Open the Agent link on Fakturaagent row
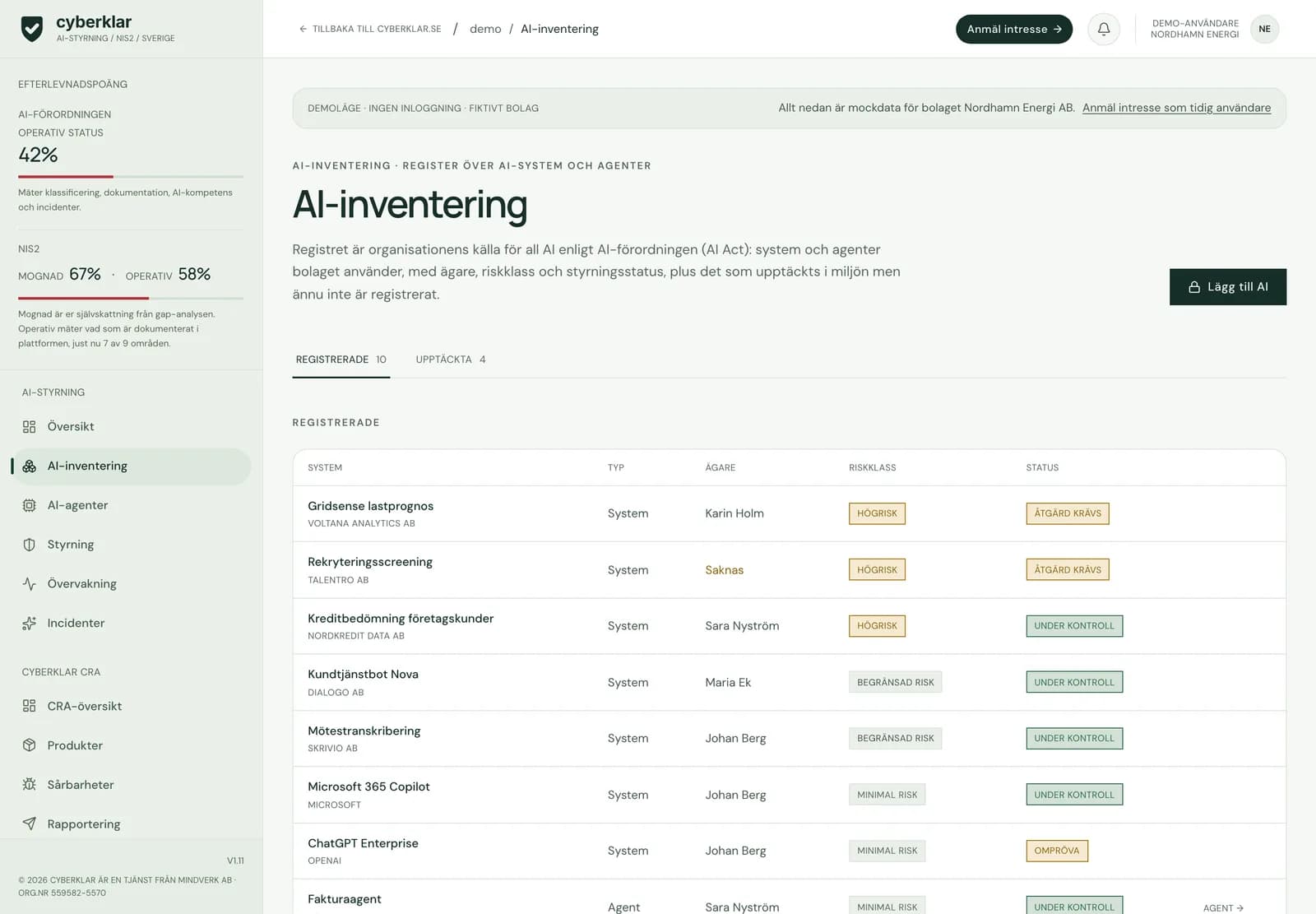This screenshot has width=1316, height=914. pos(1223,907)
